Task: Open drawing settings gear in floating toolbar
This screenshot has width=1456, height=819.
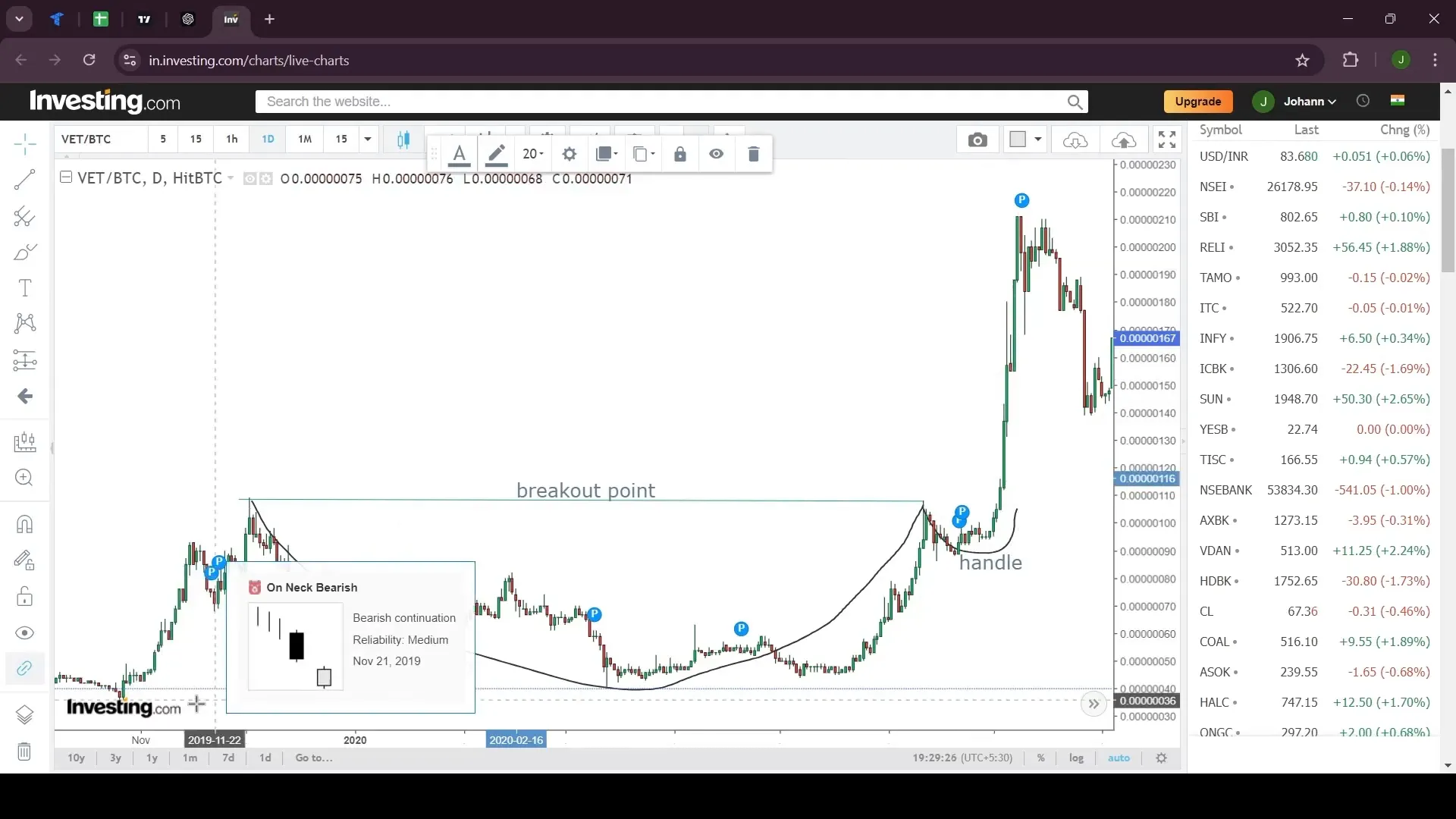Action: 570,155
